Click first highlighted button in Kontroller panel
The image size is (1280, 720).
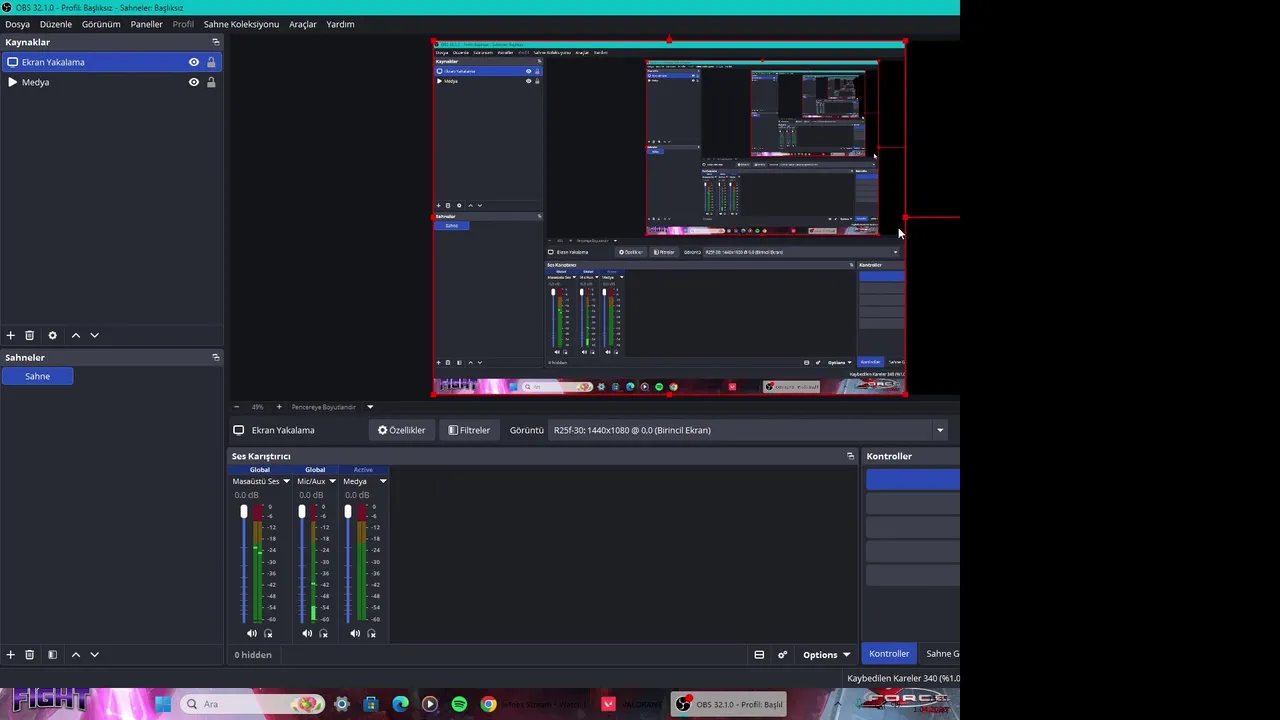912,480
